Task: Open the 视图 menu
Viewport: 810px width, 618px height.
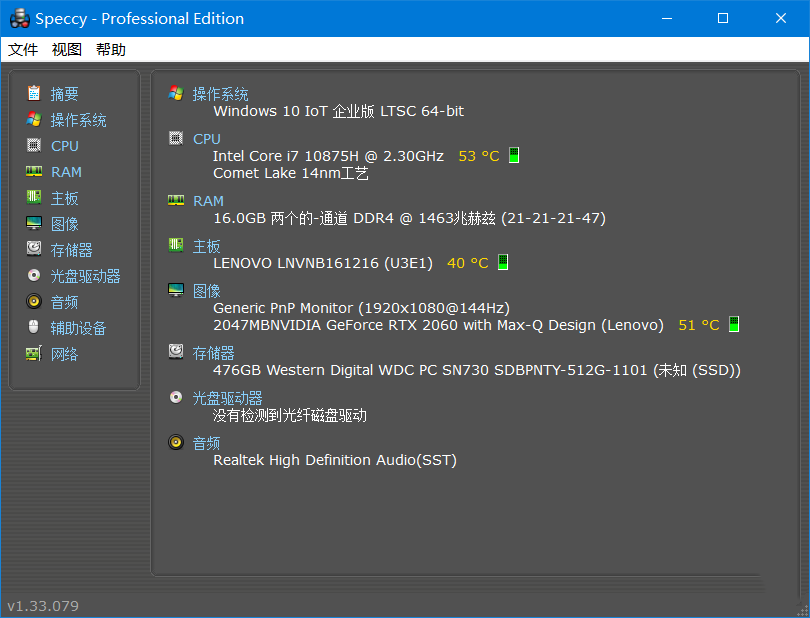Action: tap(67, 50)
